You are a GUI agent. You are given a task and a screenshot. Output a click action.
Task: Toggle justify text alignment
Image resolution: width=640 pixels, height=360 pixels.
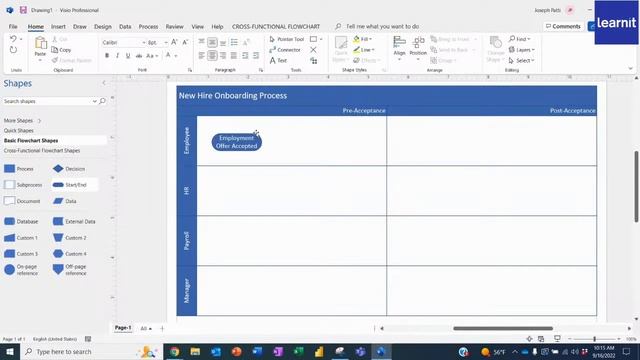coord(234,55)
